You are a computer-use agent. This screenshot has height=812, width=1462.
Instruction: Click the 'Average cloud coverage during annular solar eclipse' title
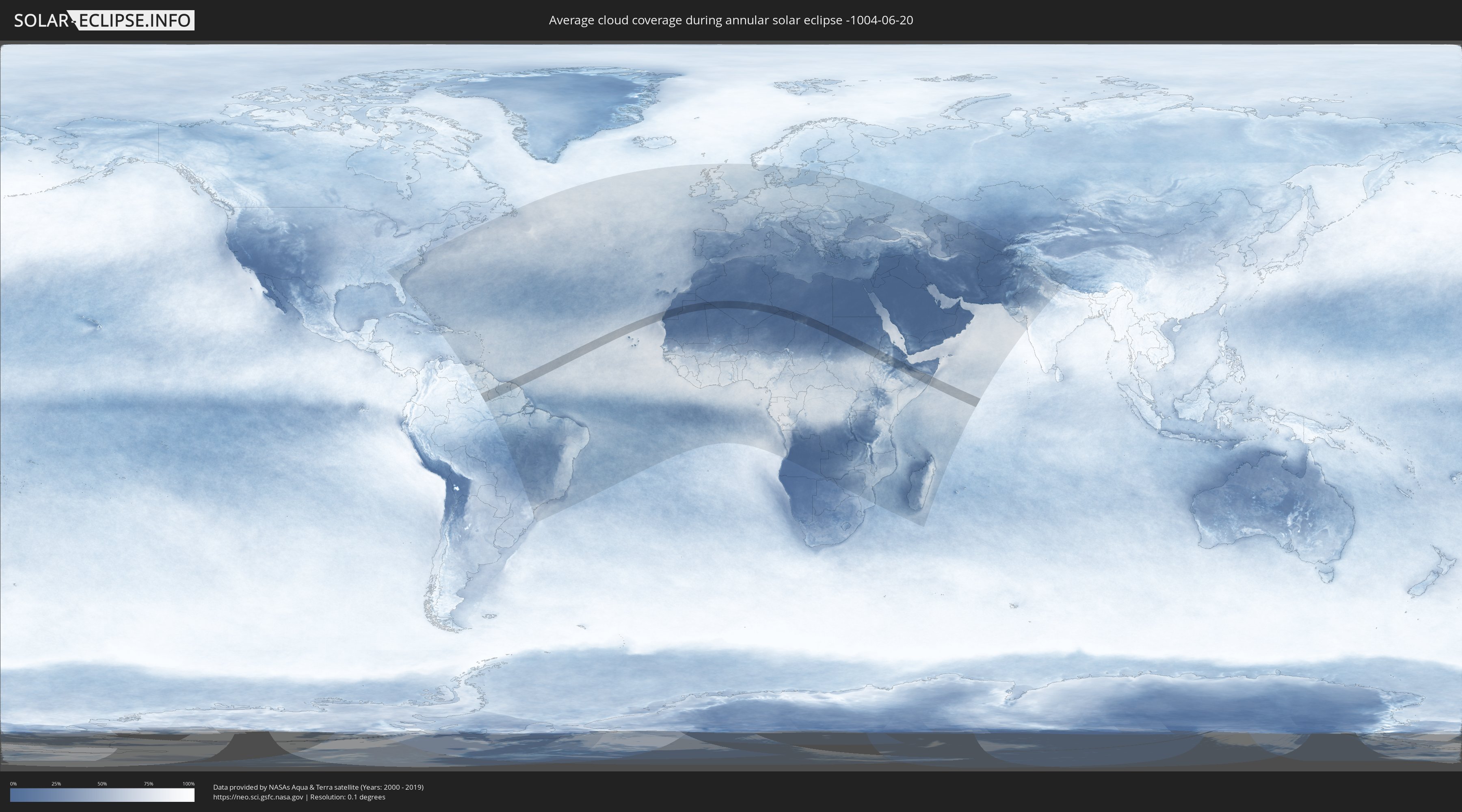731,20
